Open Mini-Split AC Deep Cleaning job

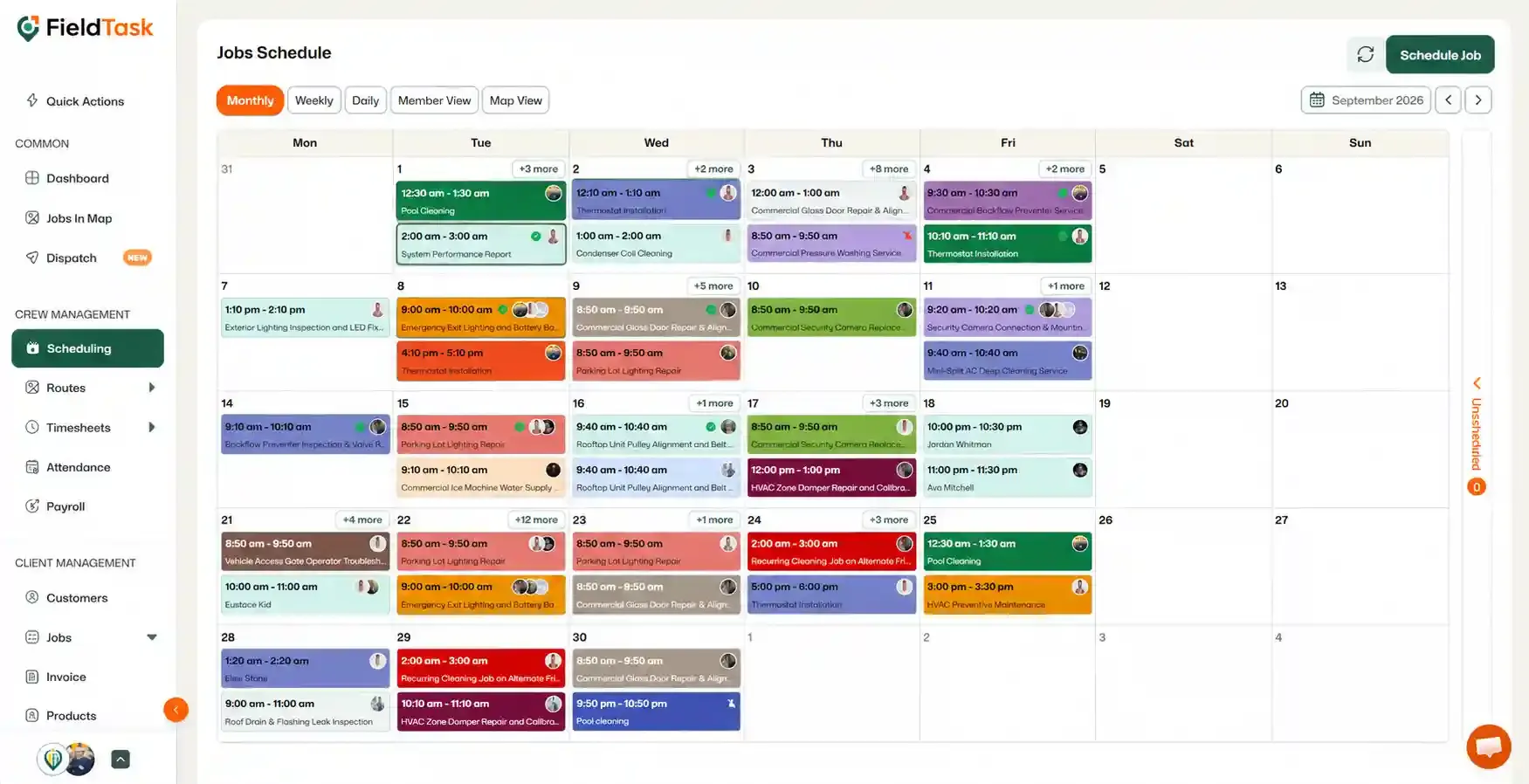coord(1008,361)
